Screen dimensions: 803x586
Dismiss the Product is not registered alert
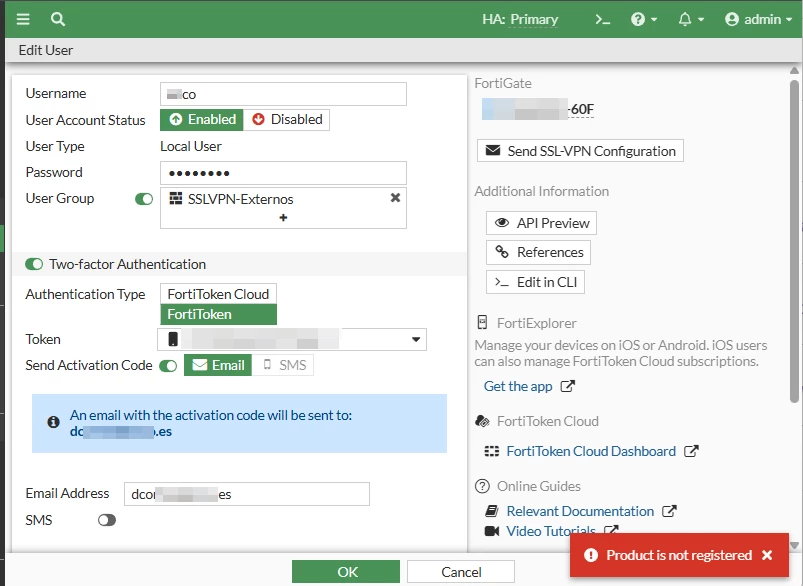[x=767, y=555]
